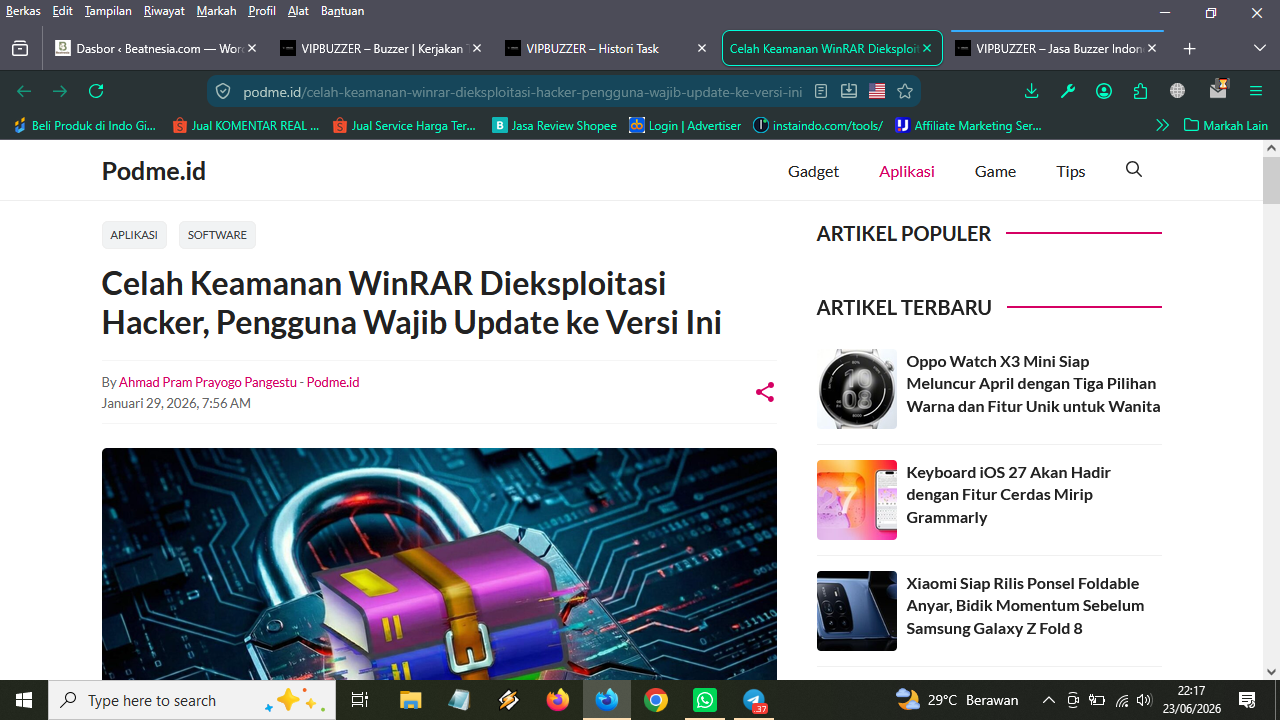Open the Gadget navigation link
1280x720 pixels.
click(813, 171)
